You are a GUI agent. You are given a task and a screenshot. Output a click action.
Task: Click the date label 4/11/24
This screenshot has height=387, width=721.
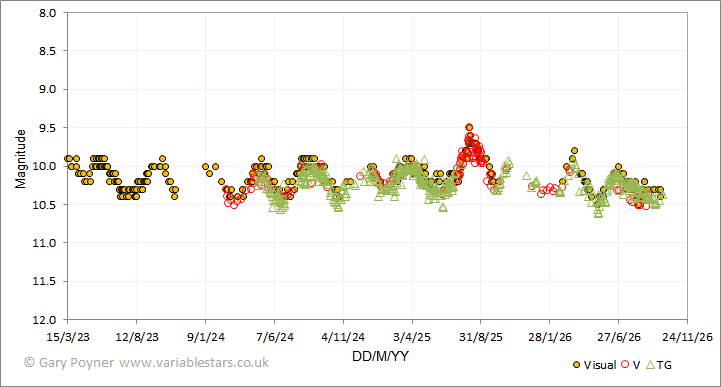click(343, 337)
